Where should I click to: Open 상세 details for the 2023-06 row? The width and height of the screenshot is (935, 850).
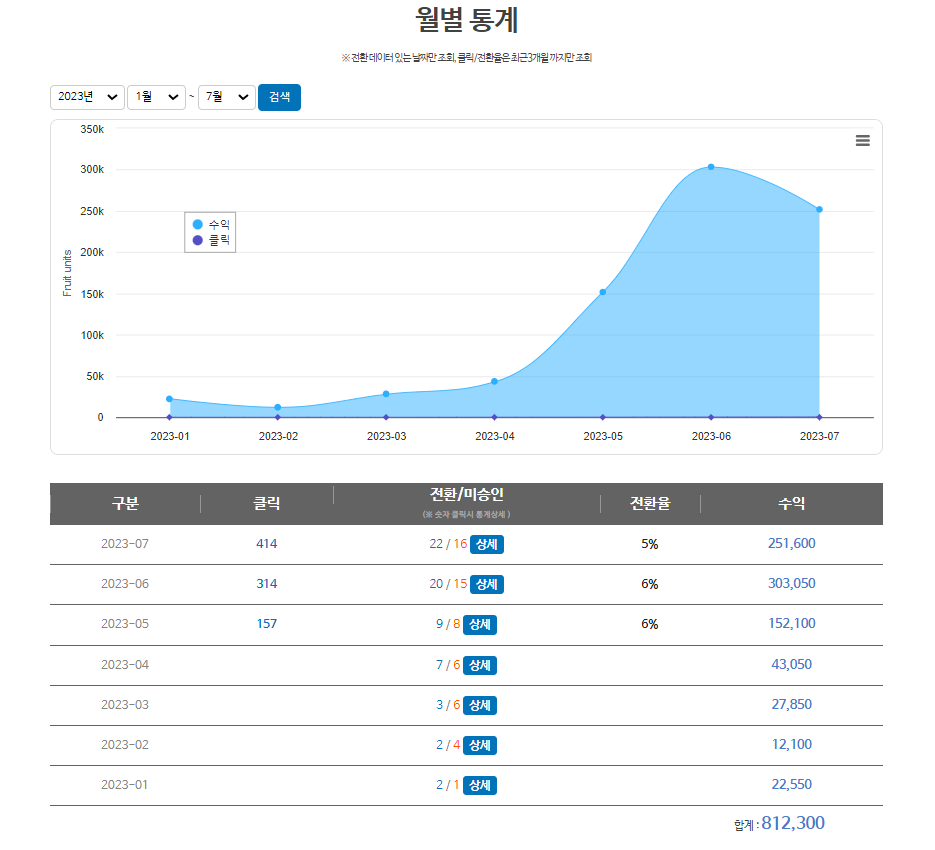point(486,584)
